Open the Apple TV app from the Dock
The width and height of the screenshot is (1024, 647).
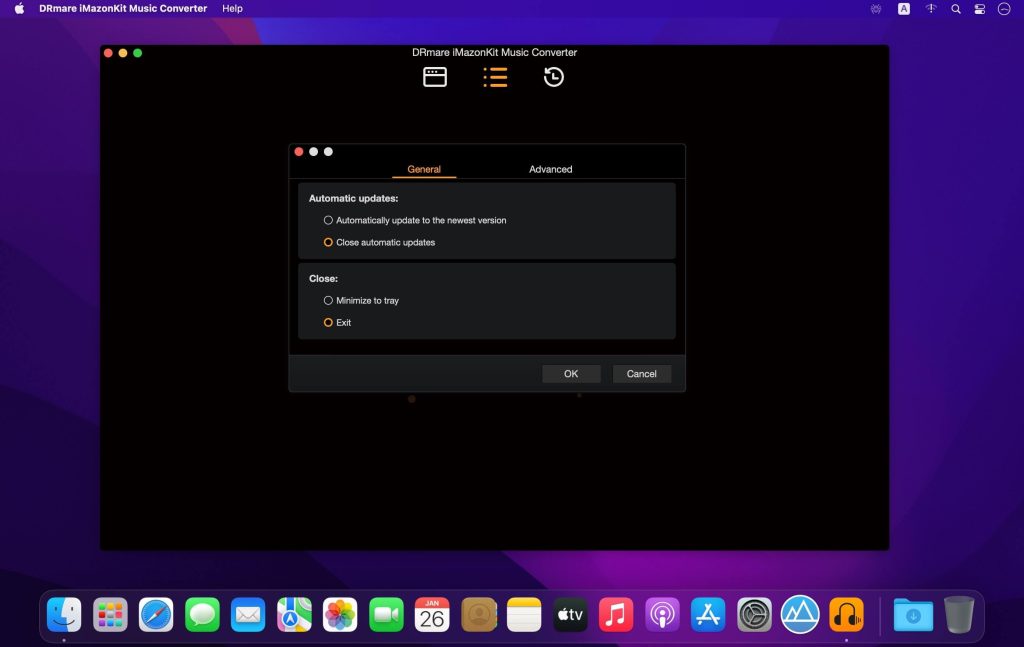tap(570, 614)
